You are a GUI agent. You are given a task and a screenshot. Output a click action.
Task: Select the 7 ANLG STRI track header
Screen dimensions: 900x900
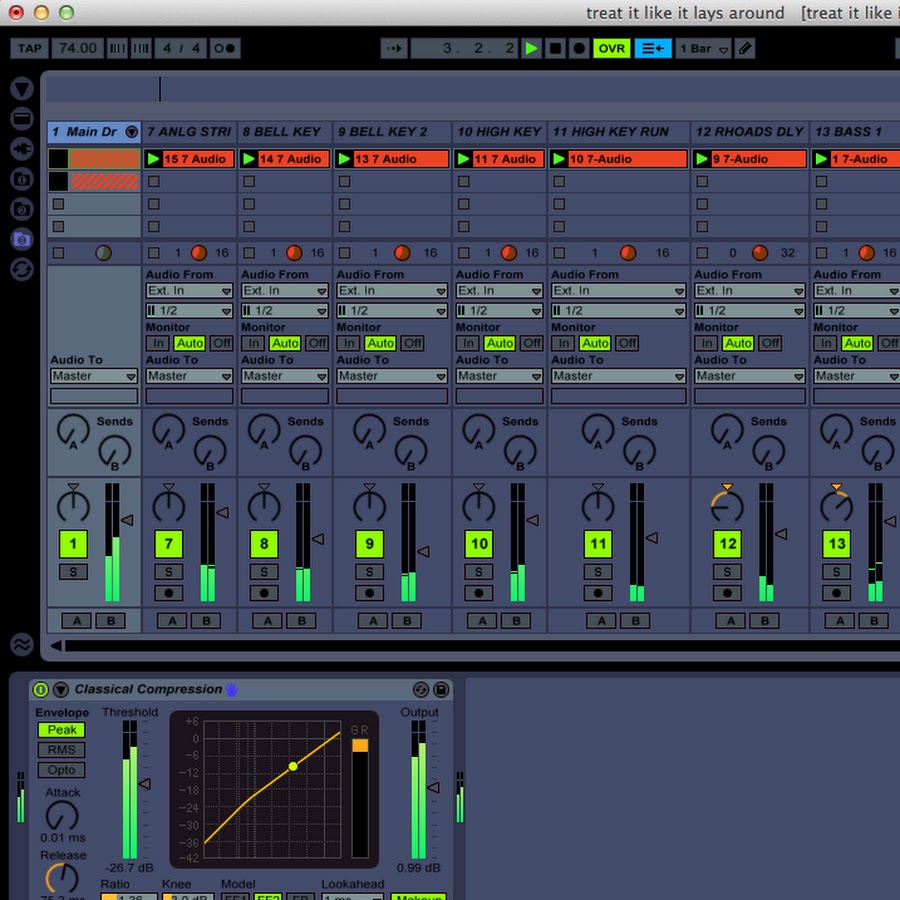(x=189, y=132)
